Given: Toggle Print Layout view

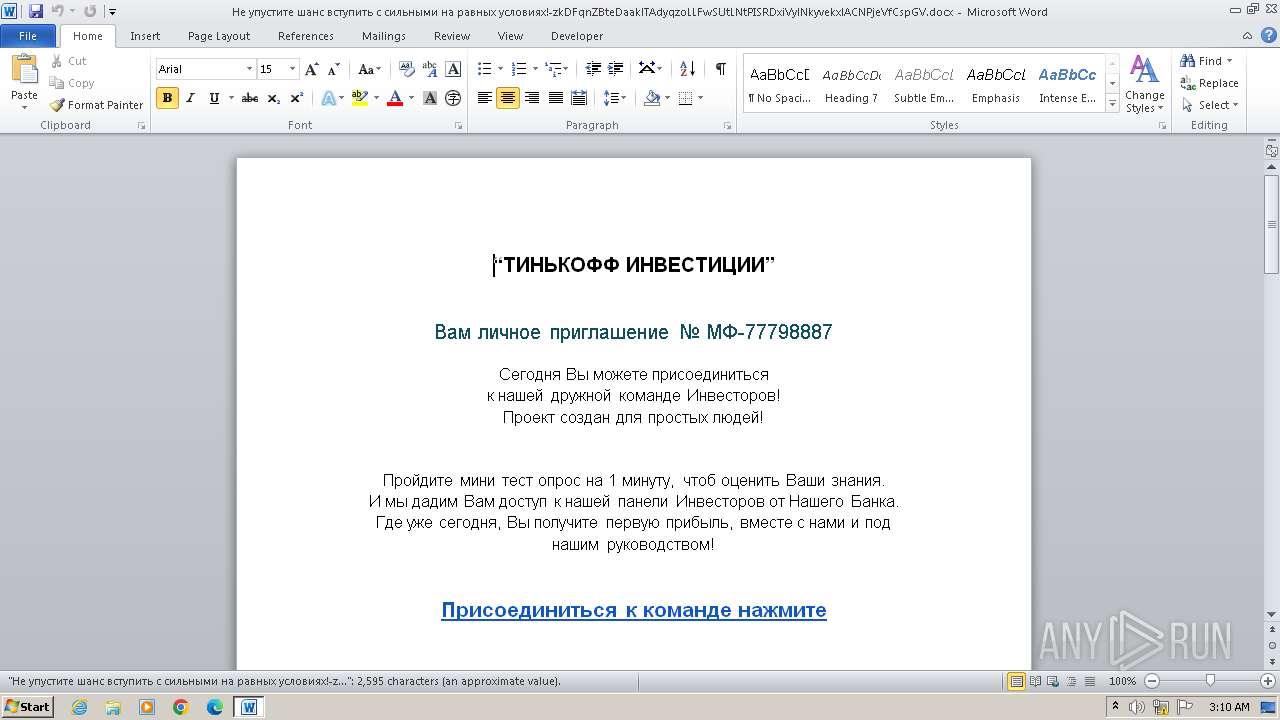Looking at the screenshot, I should click(1017, 681).
